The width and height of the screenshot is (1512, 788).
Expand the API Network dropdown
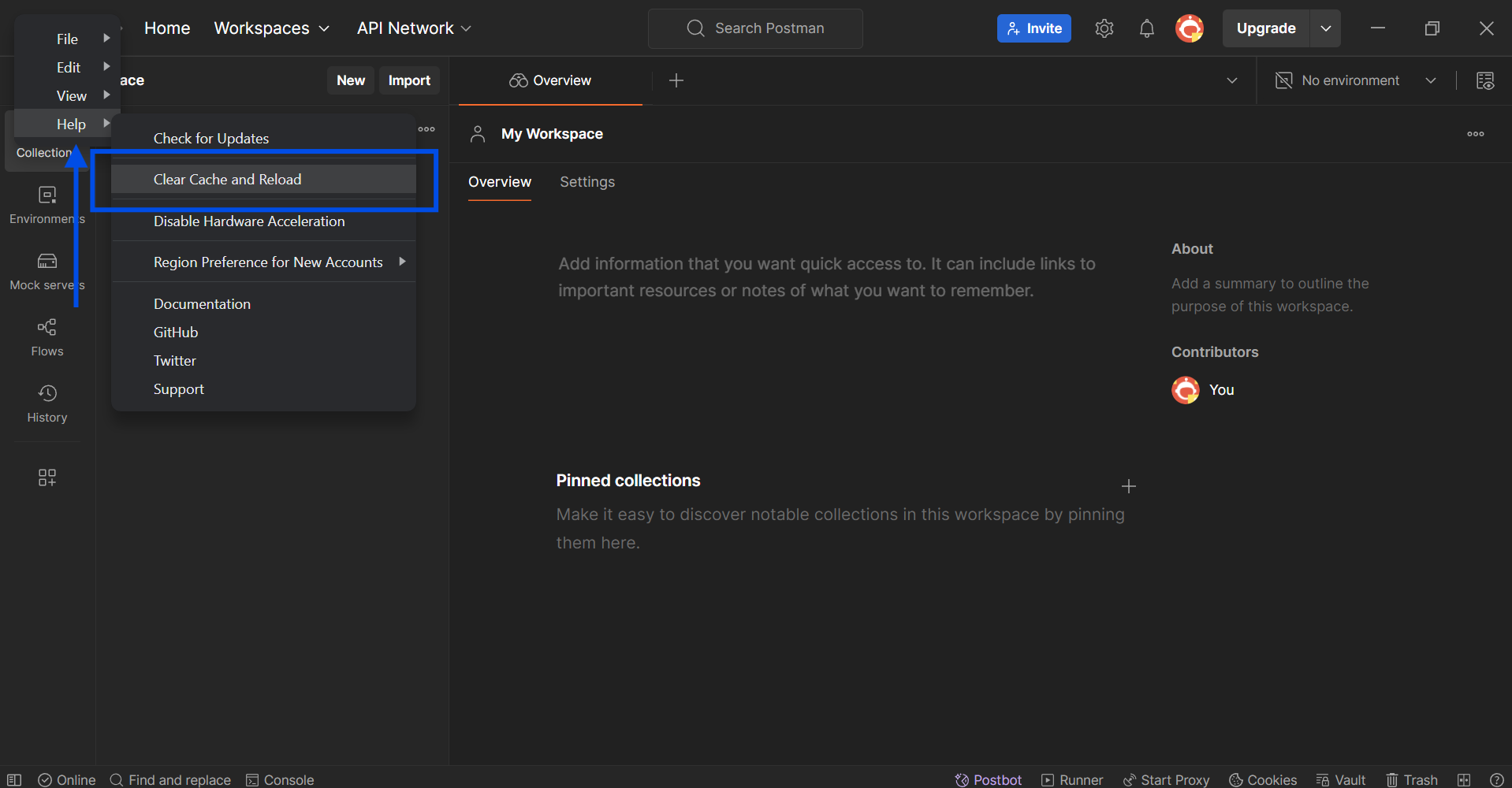[414, 28]
